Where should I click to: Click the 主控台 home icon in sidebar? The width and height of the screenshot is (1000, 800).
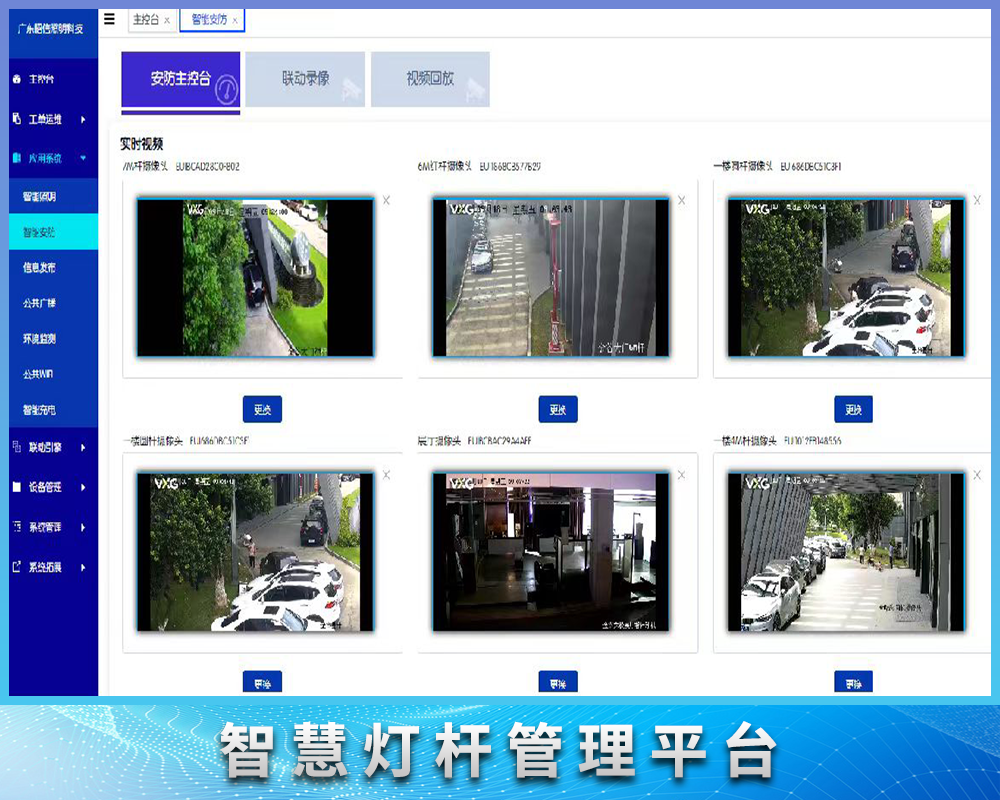(16, 79)
